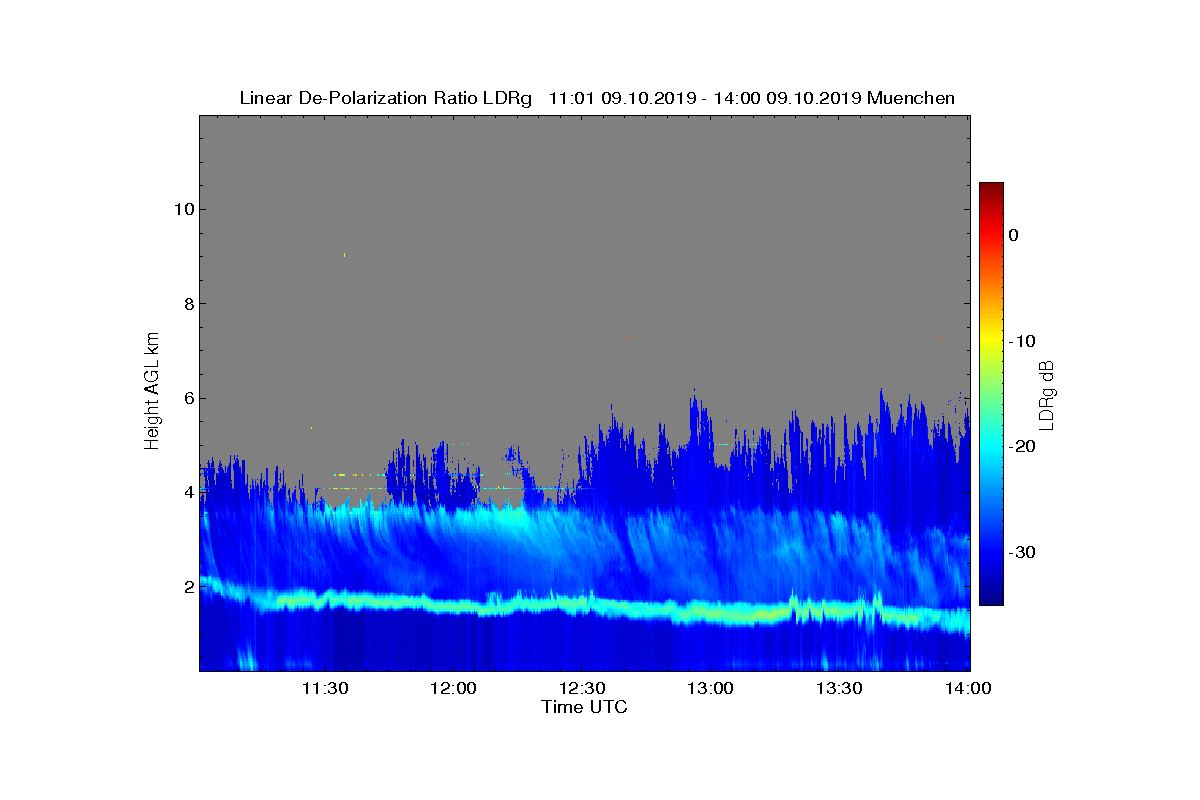Click the yellow band of the colorbar
The image size is (1200, 800).
point(991,341)
